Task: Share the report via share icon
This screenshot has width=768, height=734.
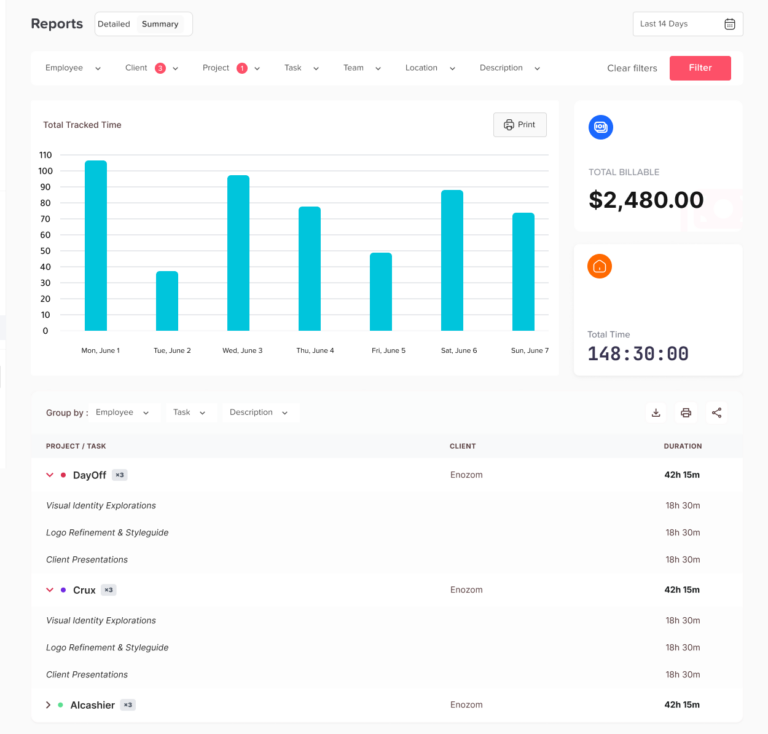Action: (717, 413)
